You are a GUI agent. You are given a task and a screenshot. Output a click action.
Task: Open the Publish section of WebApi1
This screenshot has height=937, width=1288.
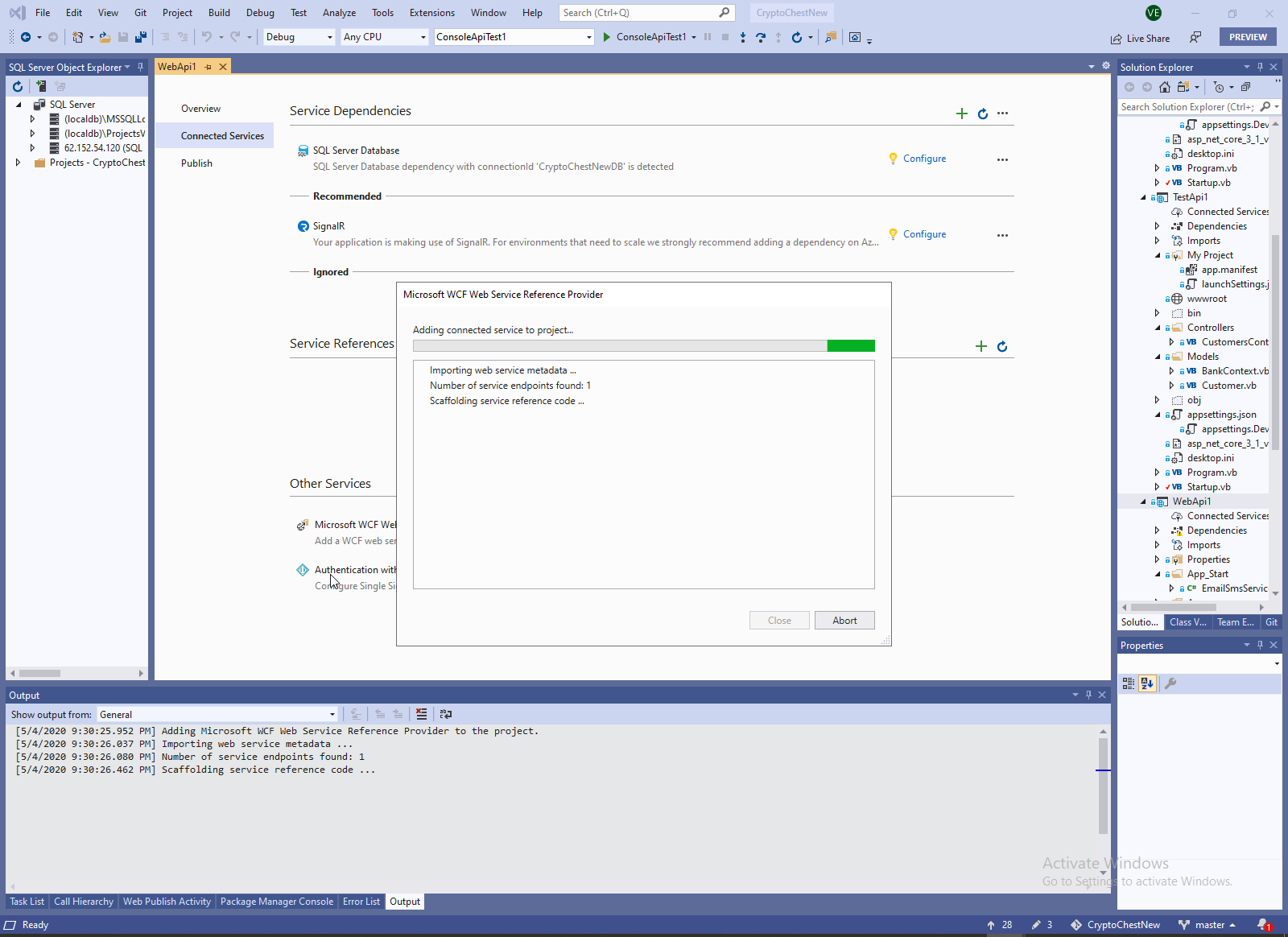click(x=196, y=163)
